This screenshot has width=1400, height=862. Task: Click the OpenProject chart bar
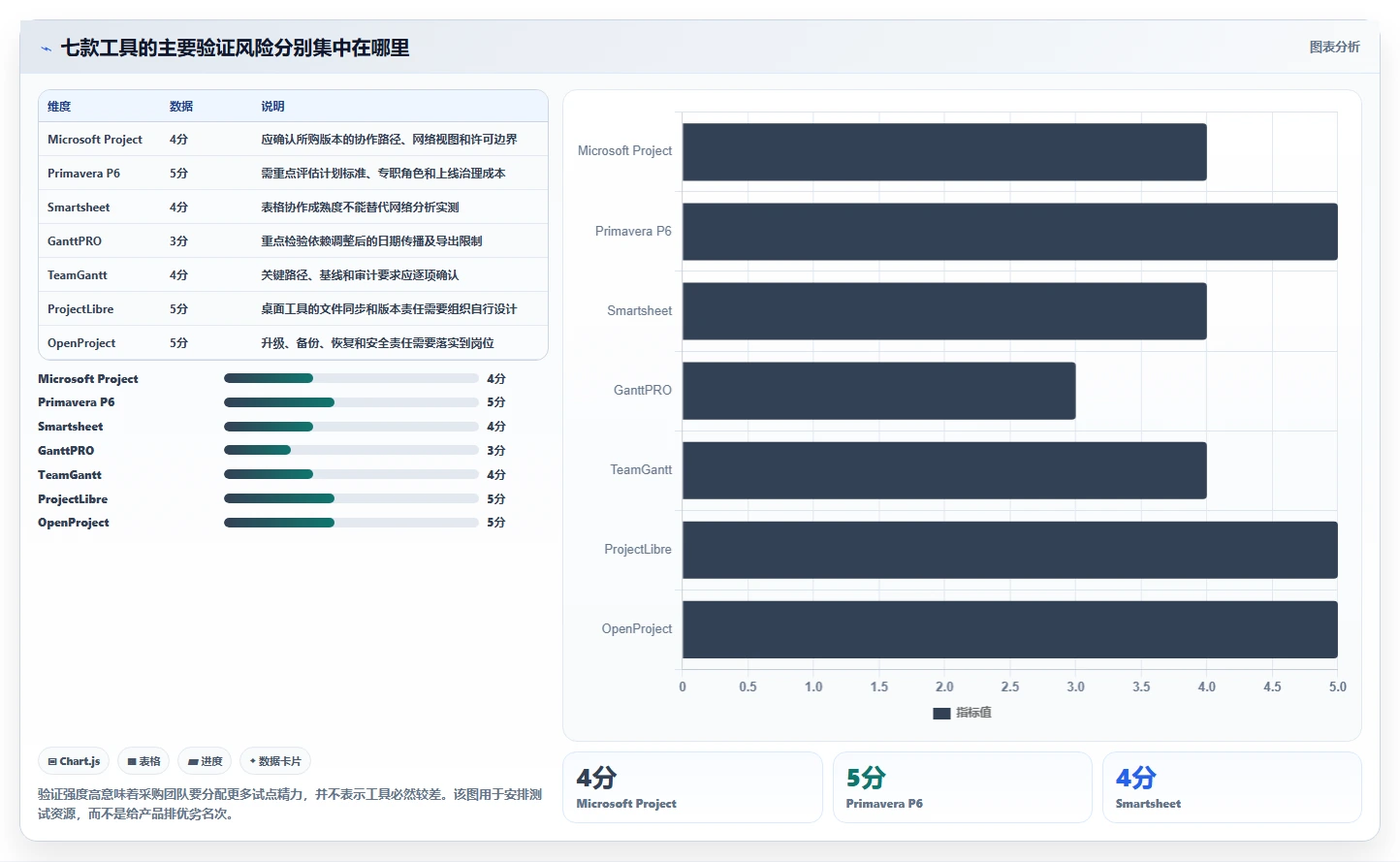coord(1010,629)
